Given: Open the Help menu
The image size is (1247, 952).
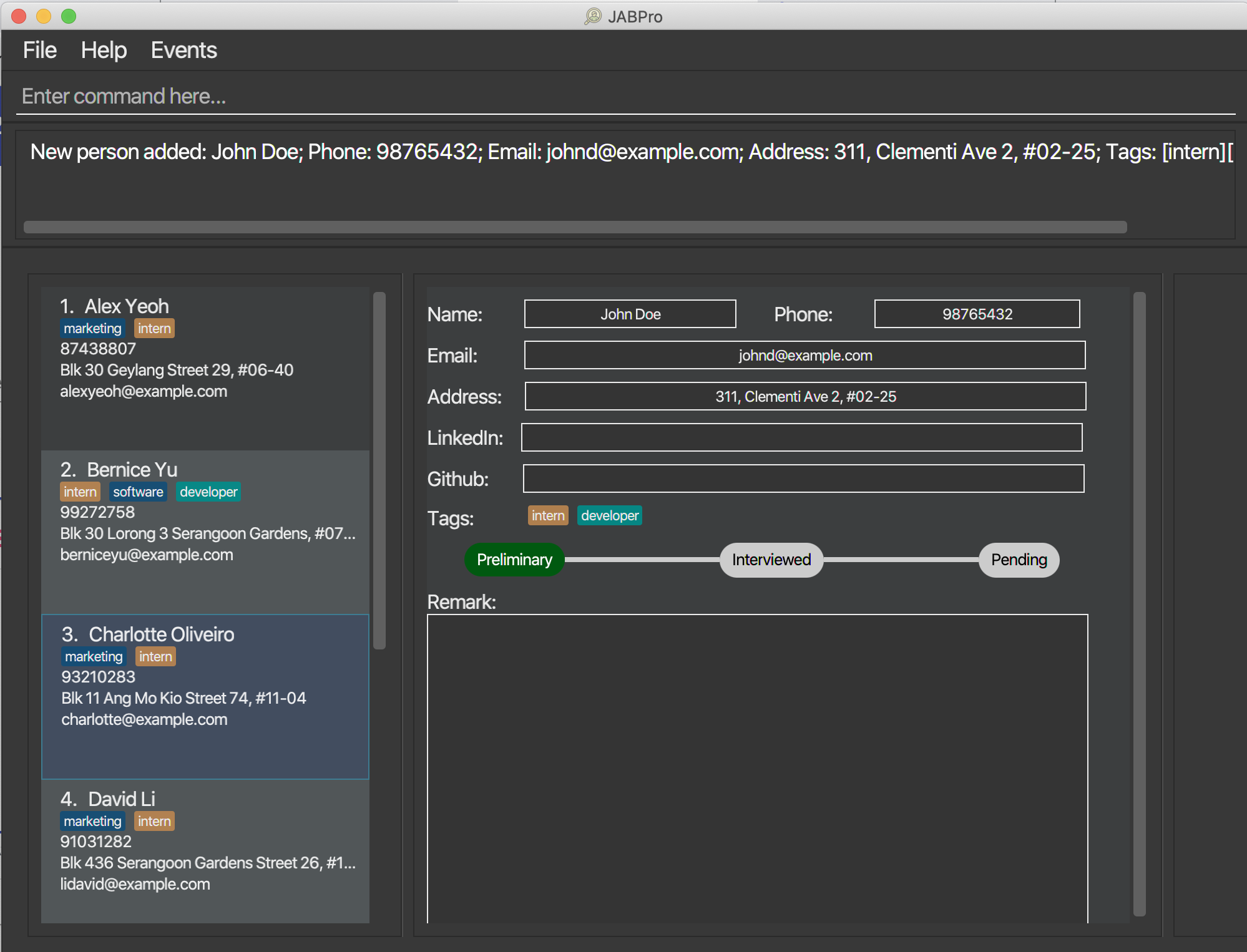Looking at the screenshot, I should pyautogui.click(x=104, y=51).
